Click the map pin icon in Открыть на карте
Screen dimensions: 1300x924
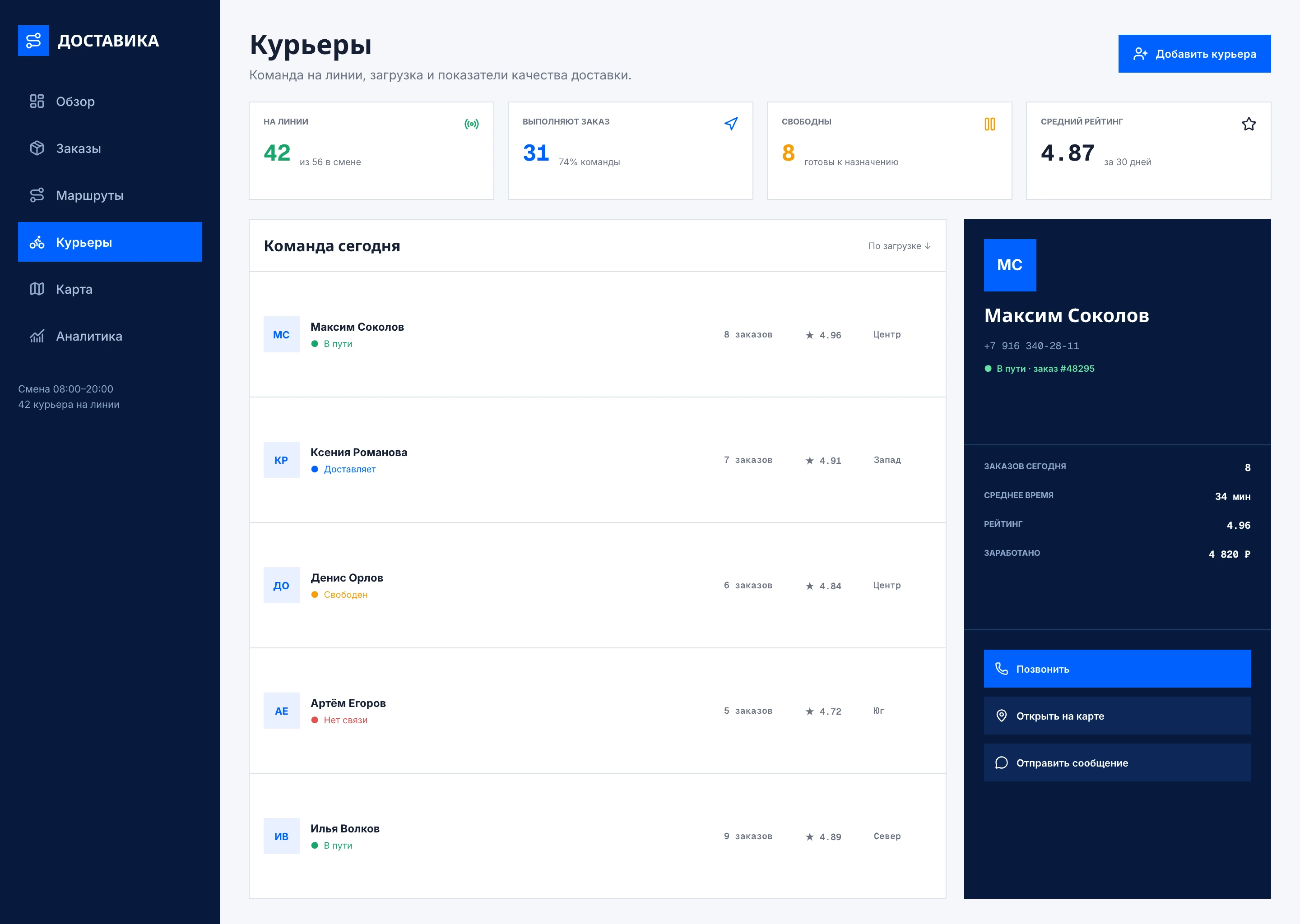pyautogui.click(x=1002, y=716)
